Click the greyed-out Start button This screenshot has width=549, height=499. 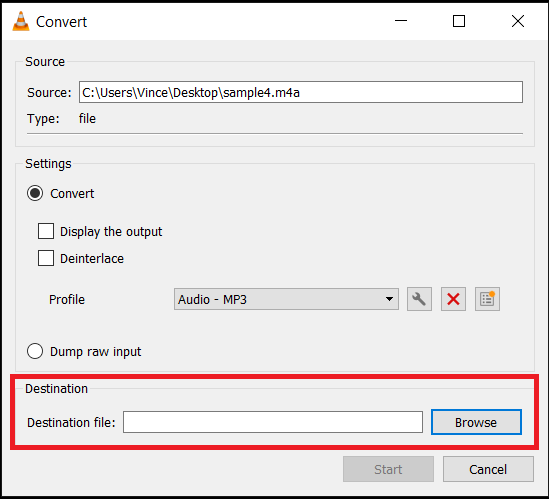coord(388,469)
